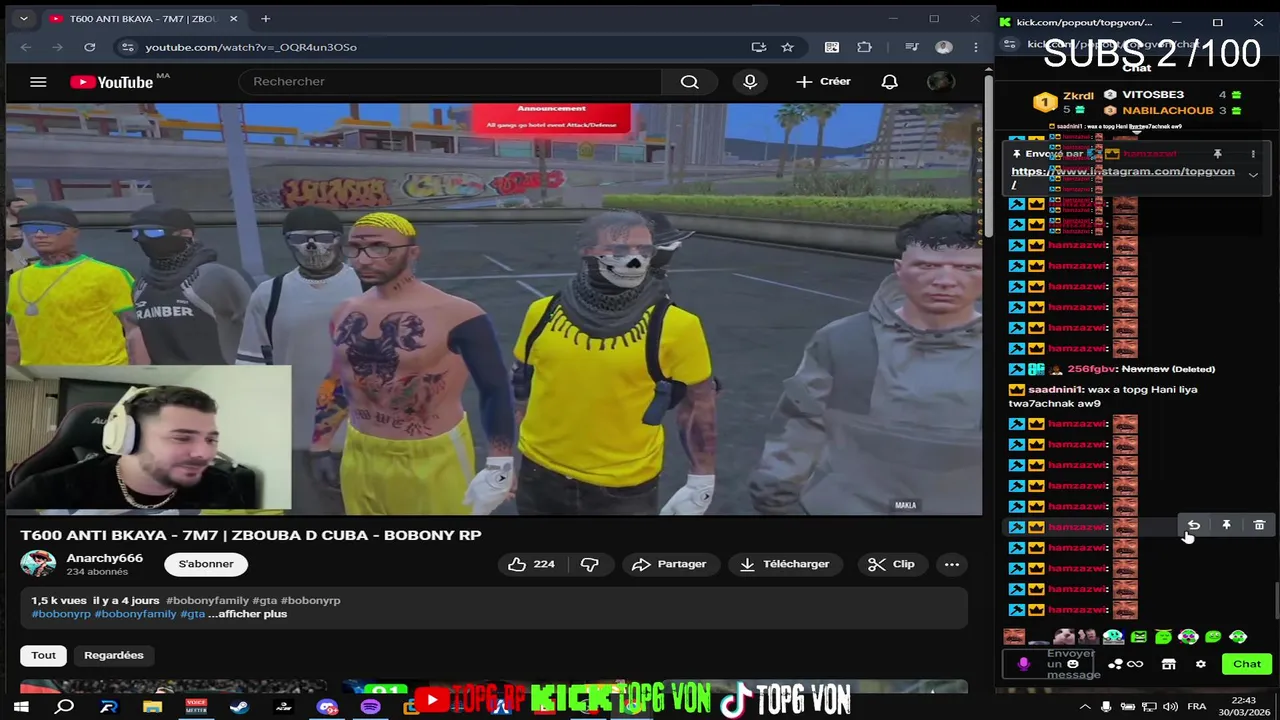Open the YouTube account avatar menu
Viewport: 1280px width, 720px height.
click(940, 82)
